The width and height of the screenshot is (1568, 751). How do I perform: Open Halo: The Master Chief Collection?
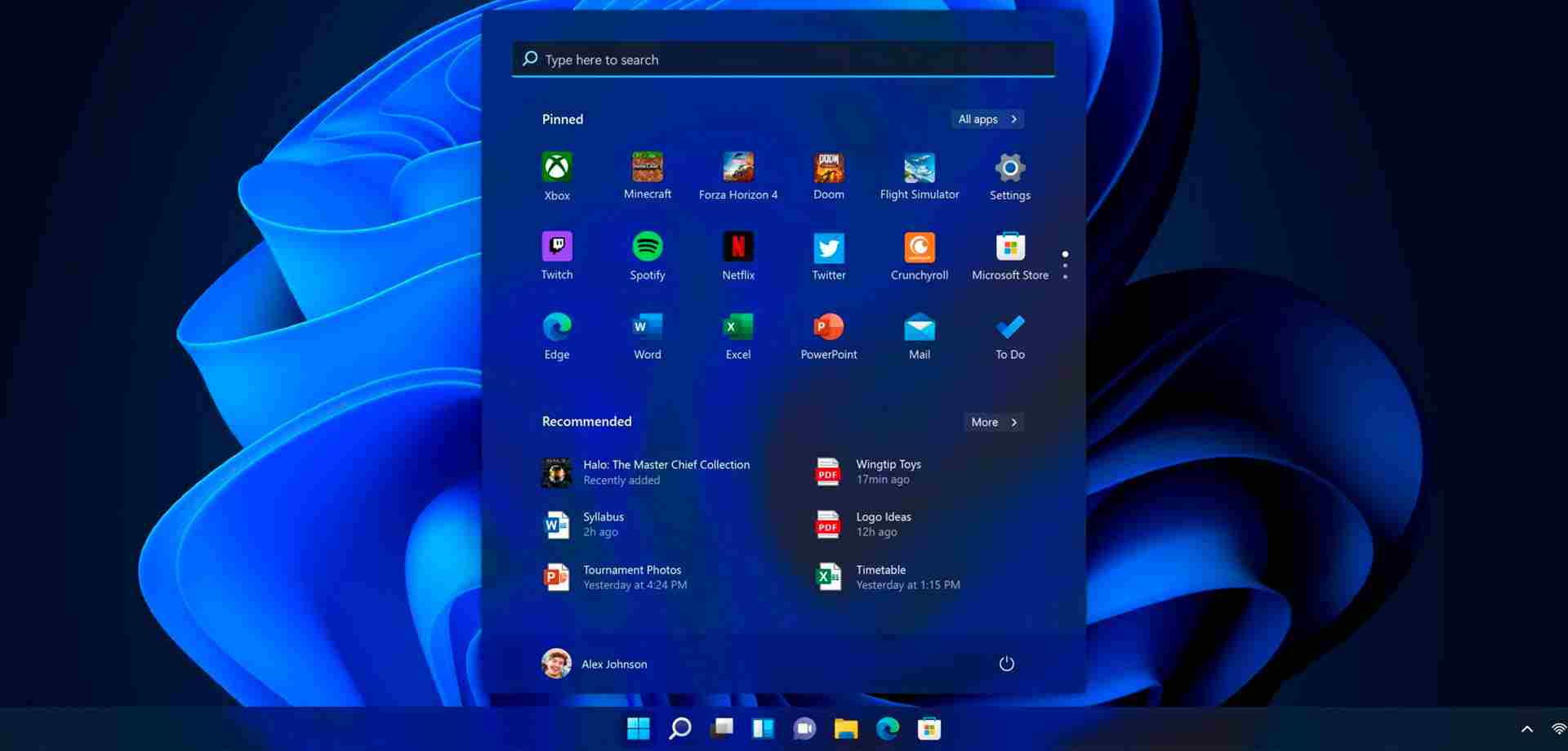tap(647, 472)
